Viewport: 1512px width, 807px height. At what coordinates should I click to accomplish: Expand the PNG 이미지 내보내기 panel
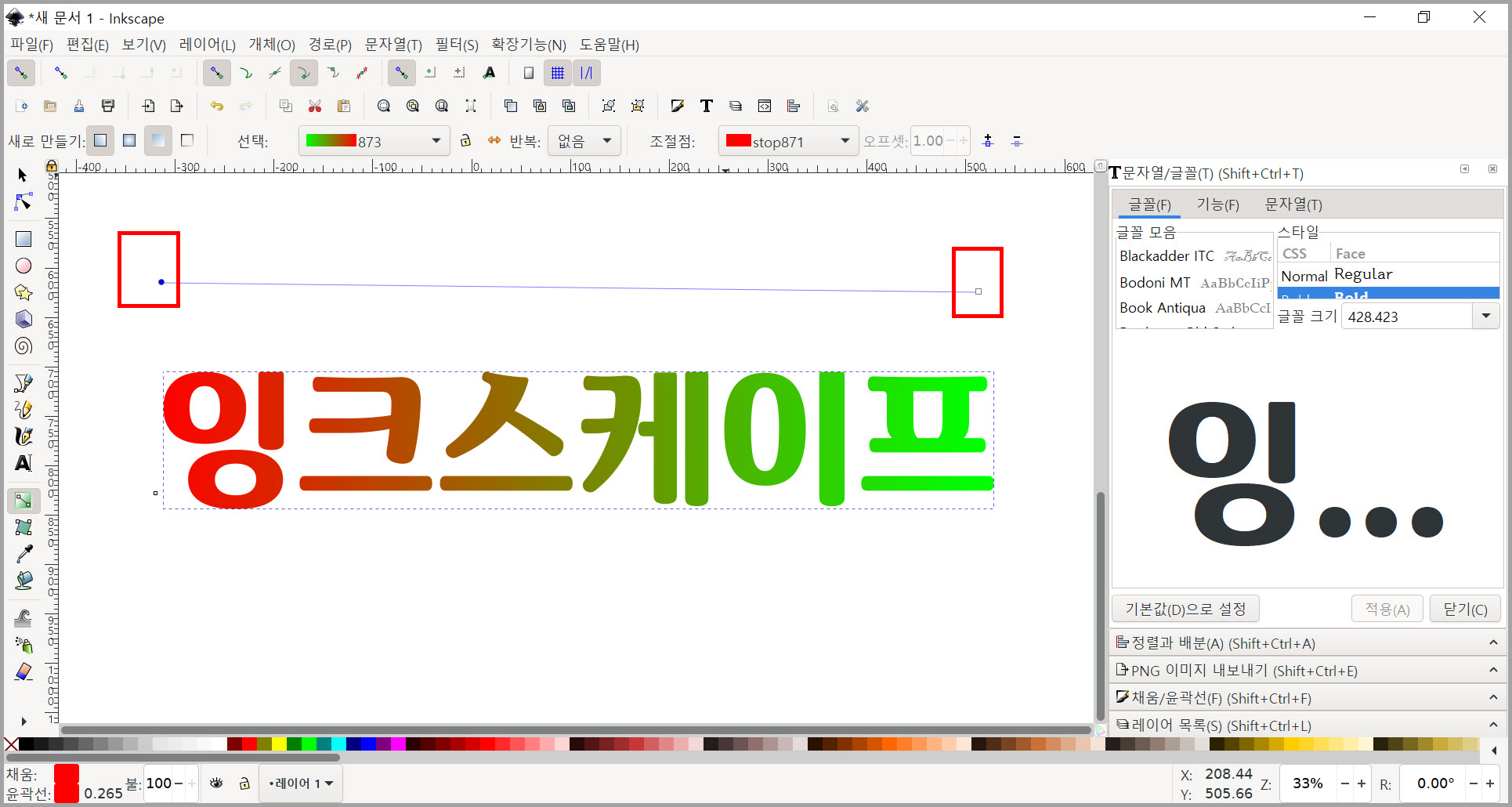1307,671
